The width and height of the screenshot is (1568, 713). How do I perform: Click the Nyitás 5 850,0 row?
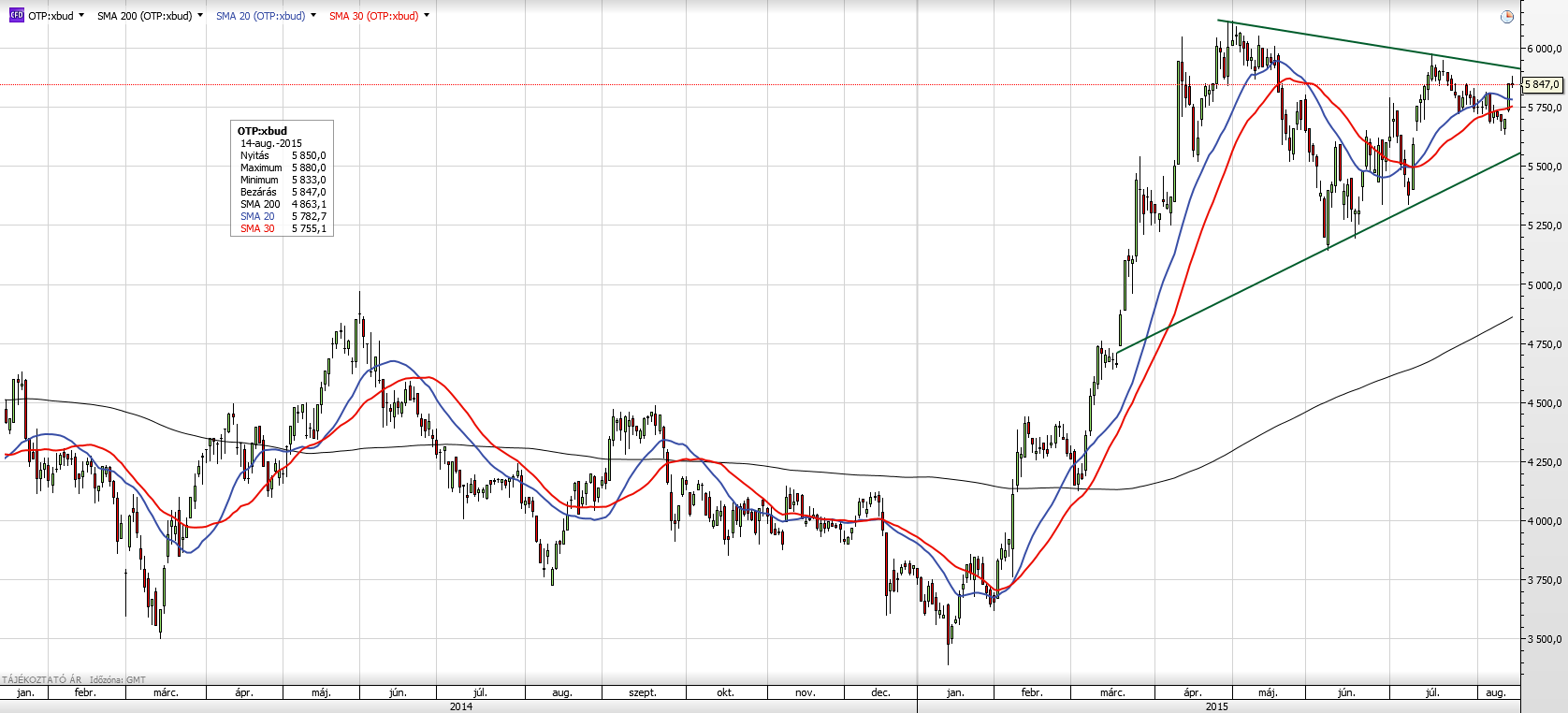pos(283,155)
